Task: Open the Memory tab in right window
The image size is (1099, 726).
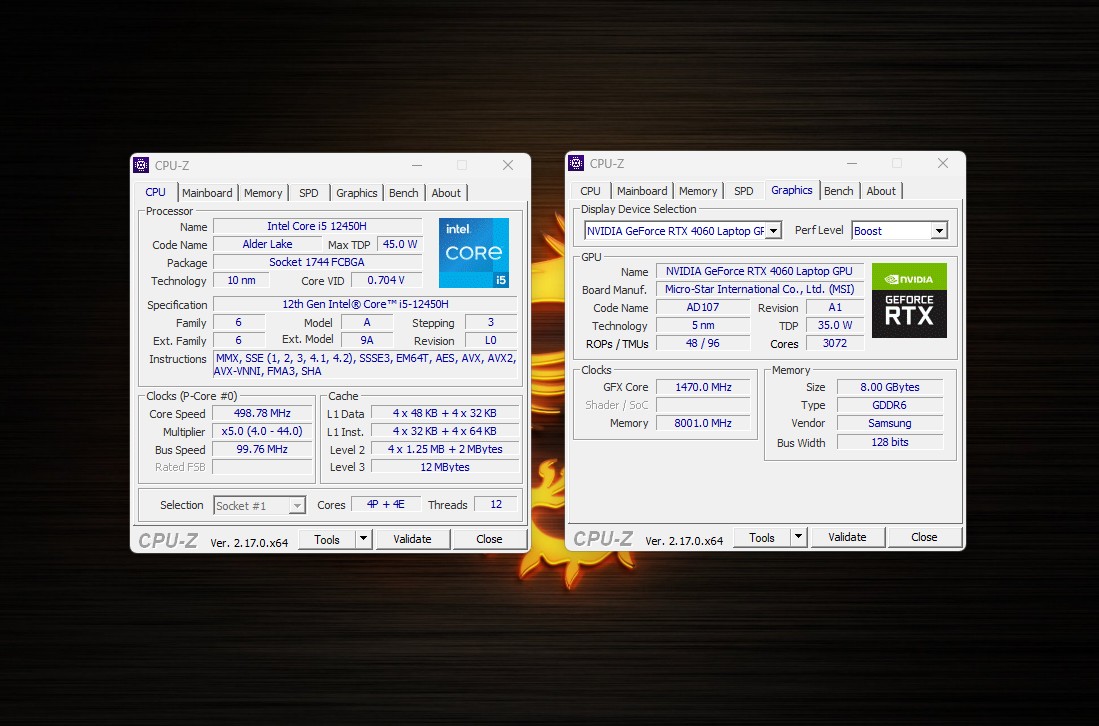Action: click(x=698, y=191)
